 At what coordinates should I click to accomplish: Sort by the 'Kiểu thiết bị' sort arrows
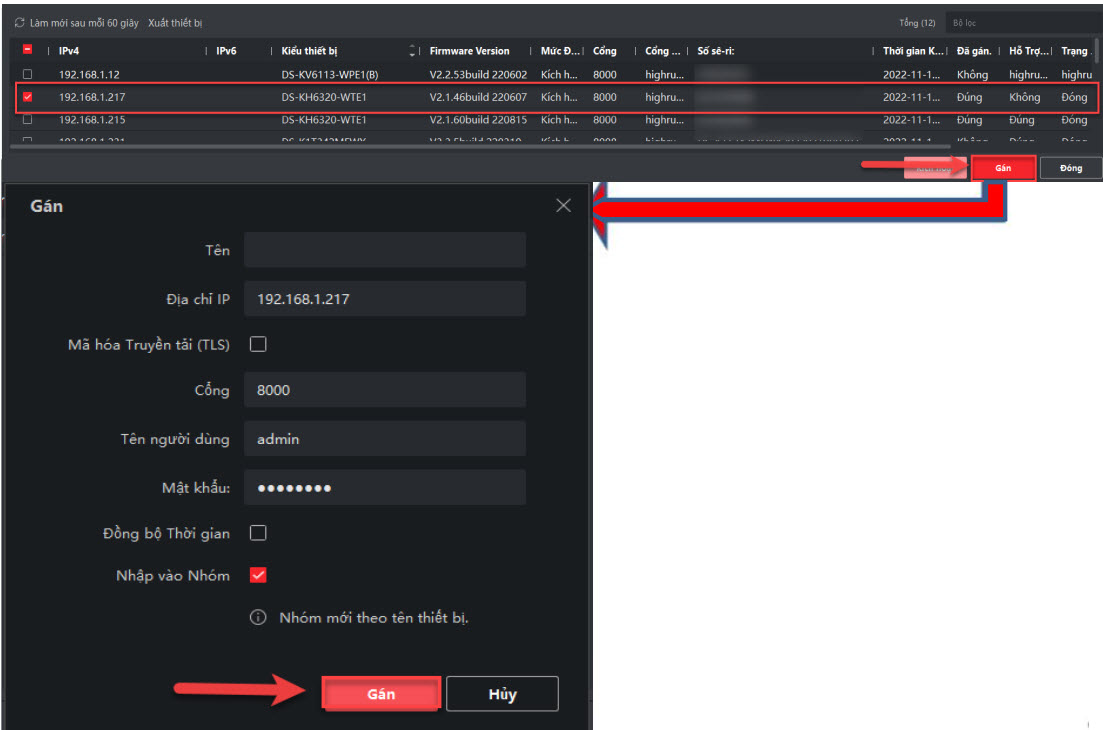(413, 51)
